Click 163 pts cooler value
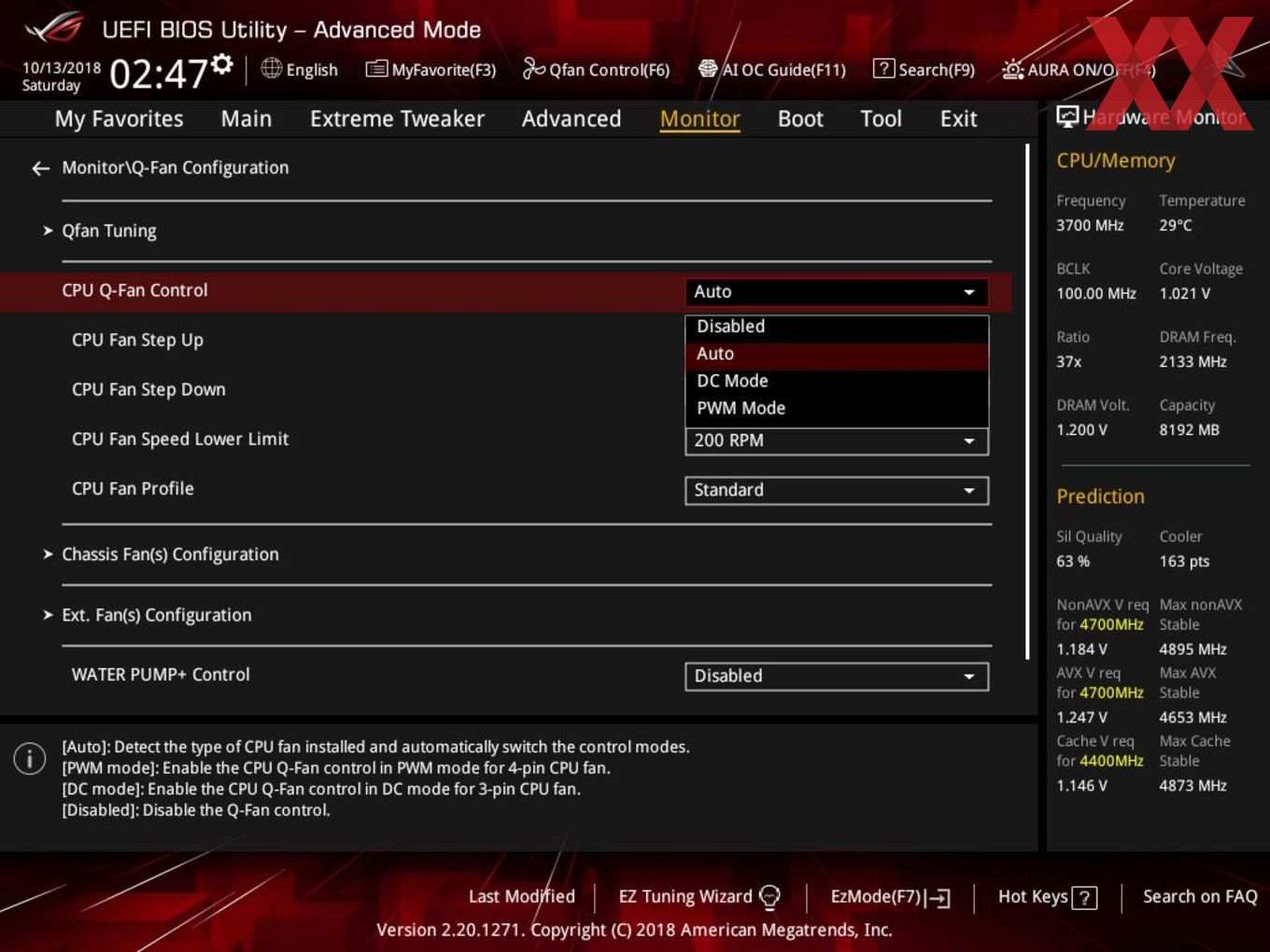Screen dimensions: 1270x952 pyautogui.click(x=1184, y=561)
